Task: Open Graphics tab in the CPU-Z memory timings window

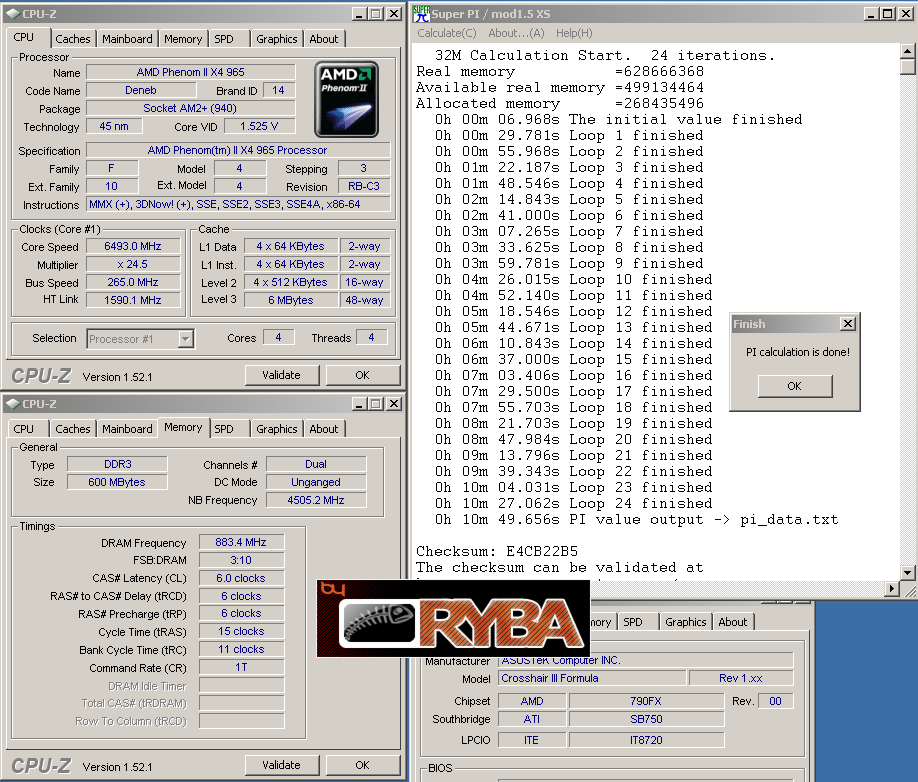Action: tap(276, 429)
